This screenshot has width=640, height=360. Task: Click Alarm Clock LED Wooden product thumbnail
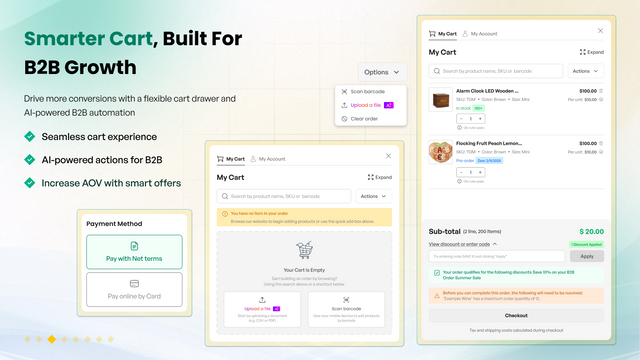click(x=440, y=99)
